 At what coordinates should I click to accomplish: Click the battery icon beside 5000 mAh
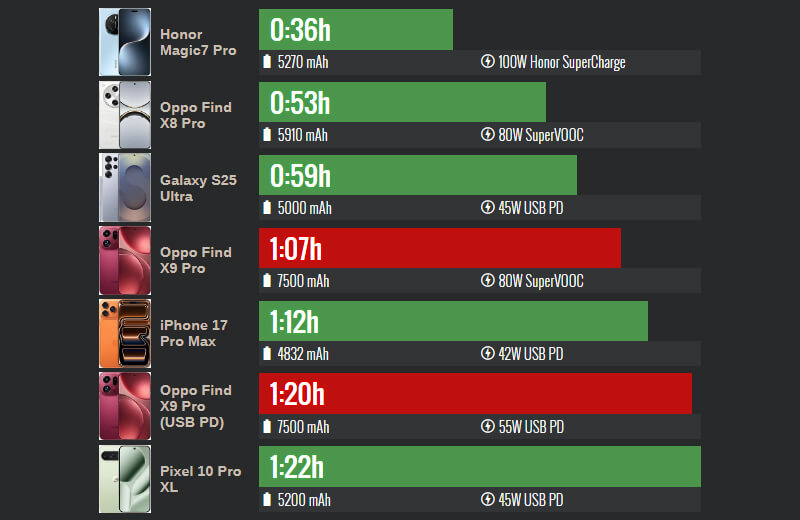coord(267,208)
